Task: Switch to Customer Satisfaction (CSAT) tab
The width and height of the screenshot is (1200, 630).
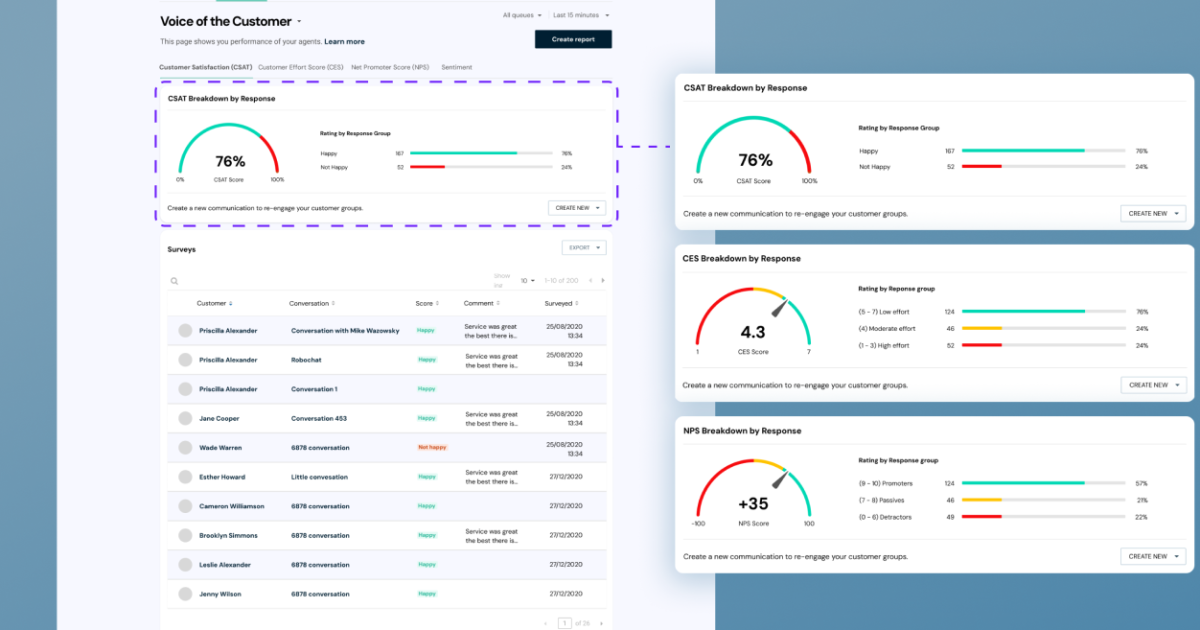Action: pyautogui.click(x=206, y=67)
